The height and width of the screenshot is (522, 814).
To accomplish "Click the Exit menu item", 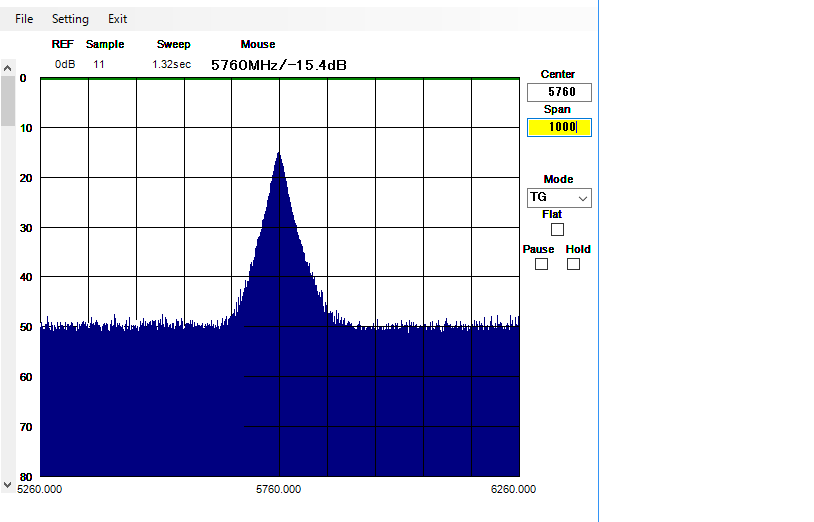I will pos(118,19).
